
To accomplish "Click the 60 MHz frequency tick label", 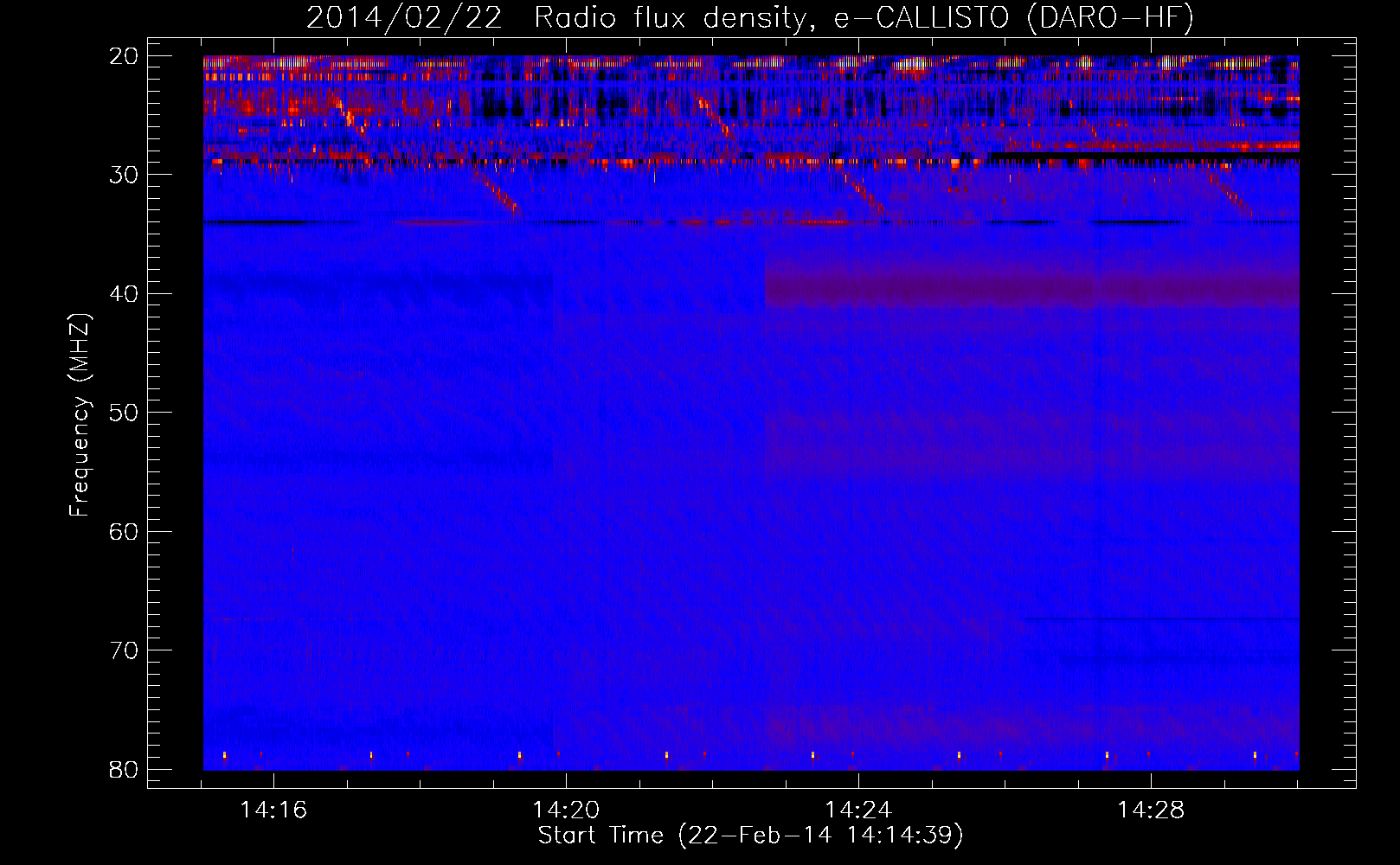I will tap(124, 532).
